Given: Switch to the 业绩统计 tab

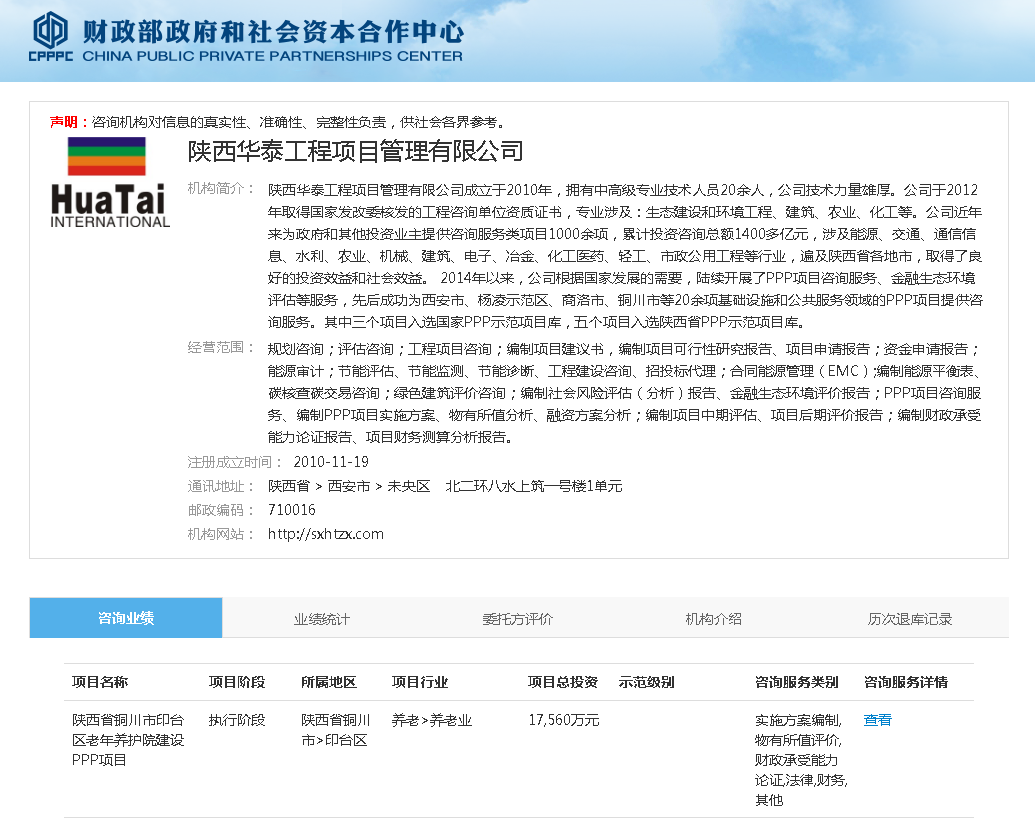Looking at the screenshot, I should click(321, 617).
